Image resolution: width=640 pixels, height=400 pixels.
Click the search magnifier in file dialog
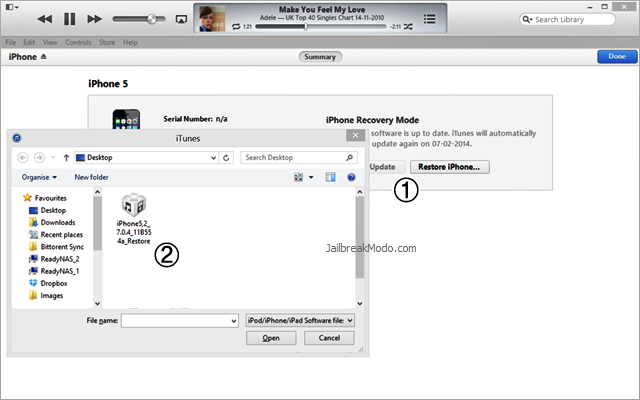pyautogui.click(x=349, y=158)
